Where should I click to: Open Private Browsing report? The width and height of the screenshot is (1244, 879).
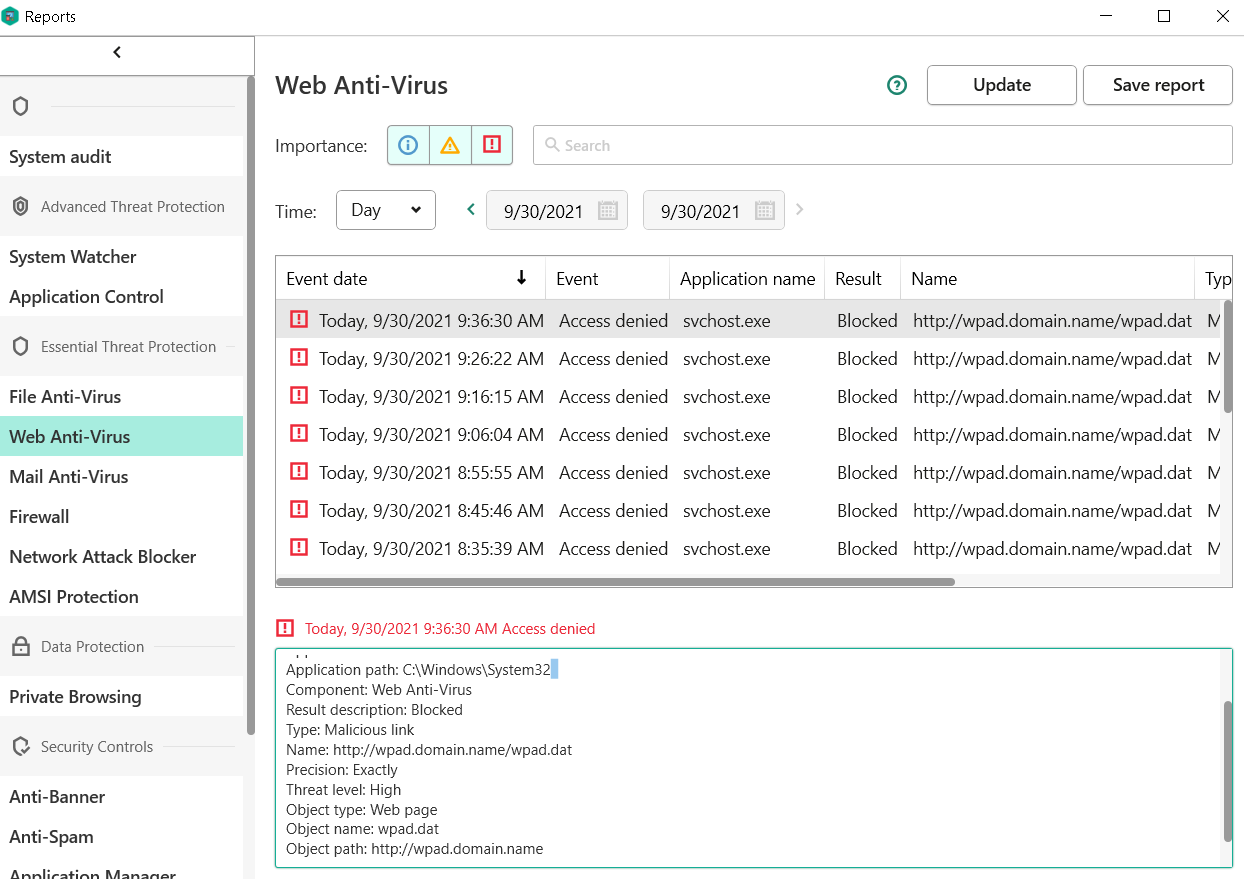[x=121, y=697]
